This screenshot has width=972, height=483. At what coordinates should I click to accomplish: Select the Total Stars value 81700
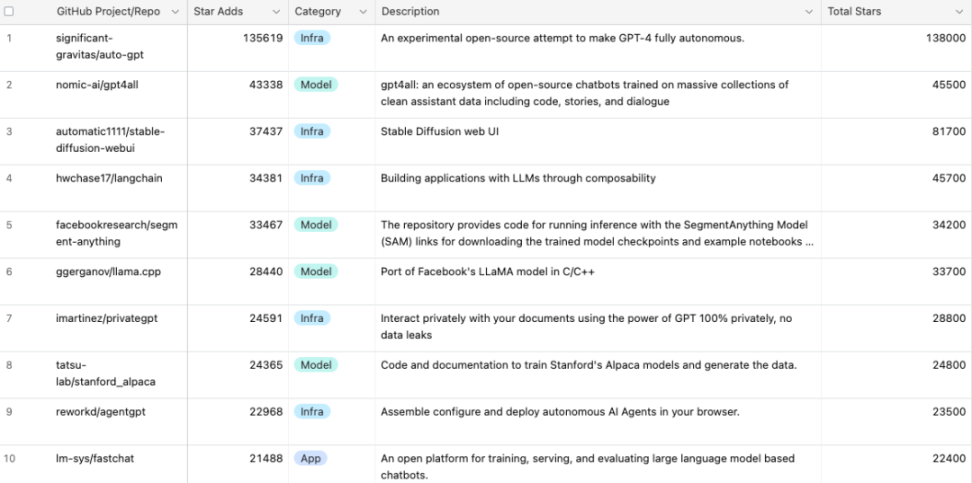(x=948, y=131)
